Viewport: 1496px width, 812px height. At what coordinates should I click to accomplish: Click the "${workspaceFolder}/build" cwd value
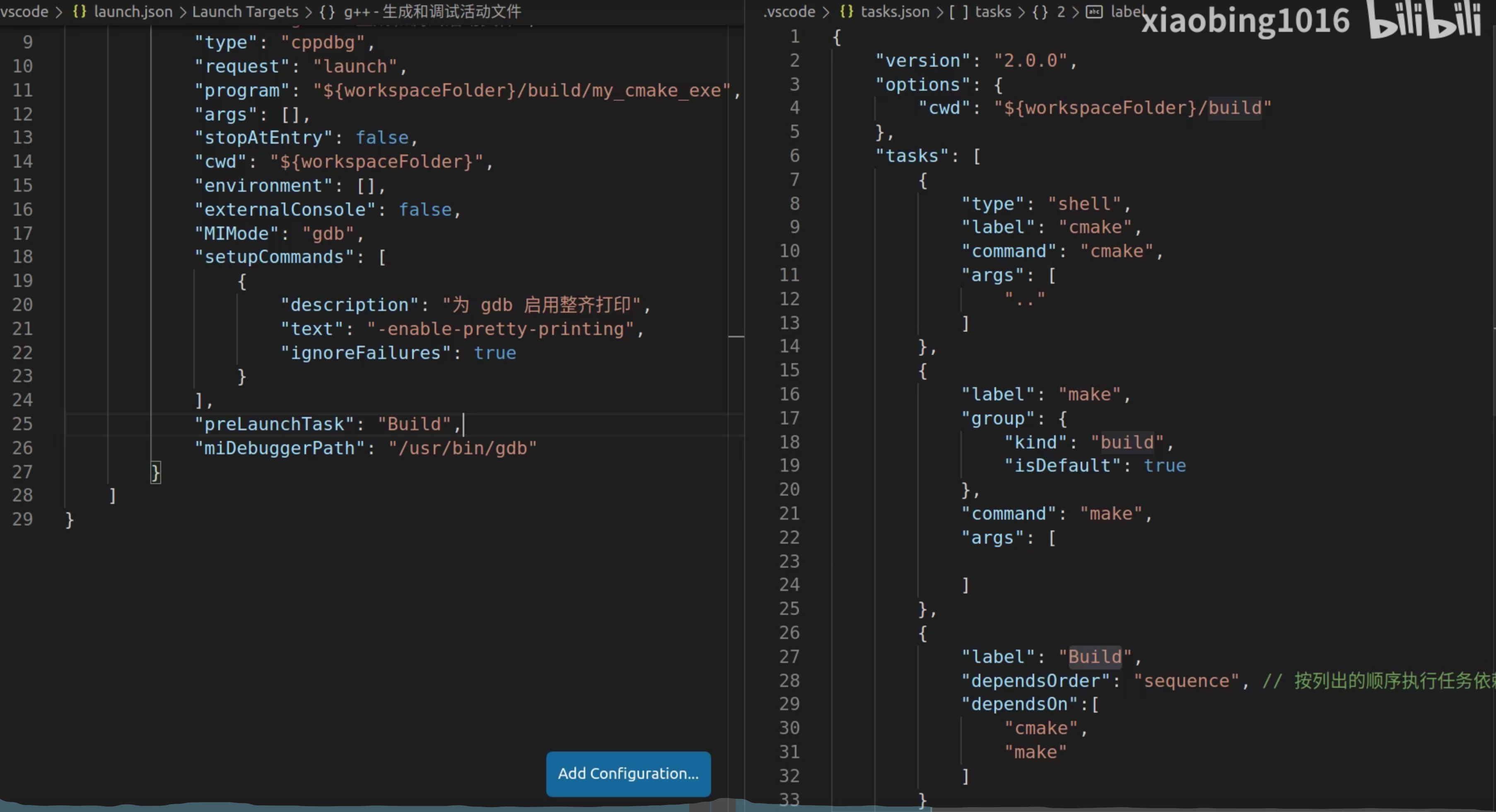point(1132,108)
